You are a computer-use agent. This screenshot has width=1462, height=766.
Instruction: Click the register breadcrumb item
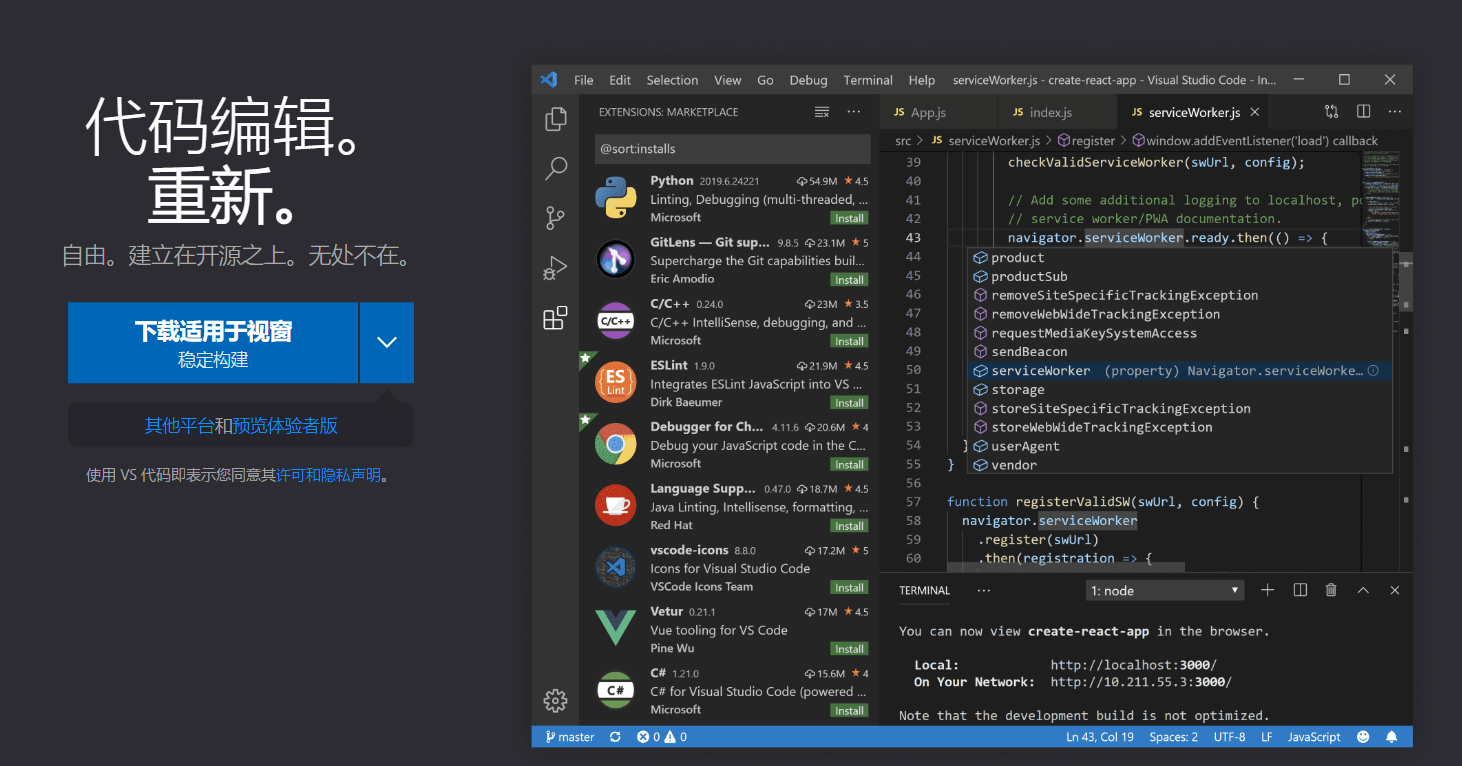click(x=1085, y=141)
